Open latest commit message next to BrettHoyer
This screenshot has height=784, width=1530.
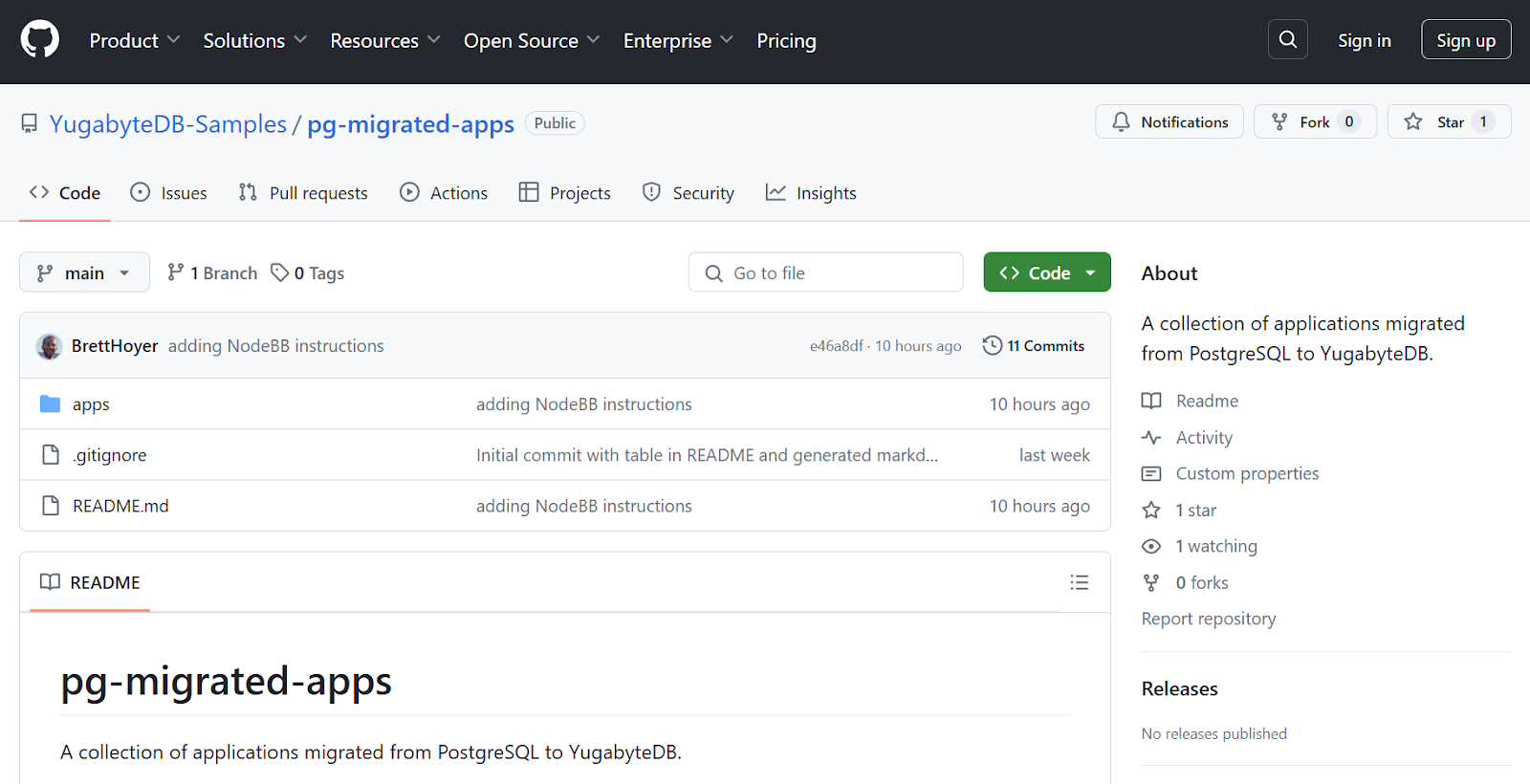276,346
